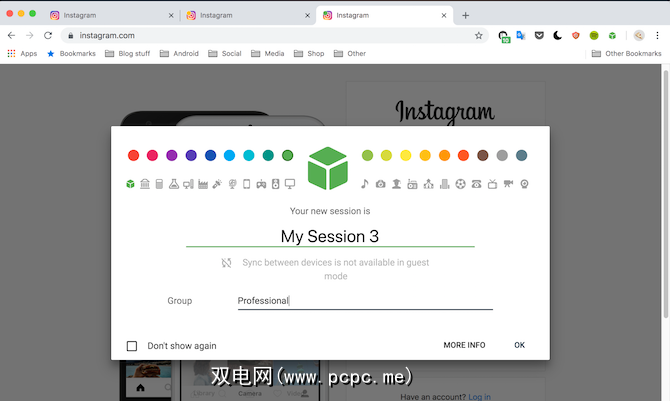Follow the Log in link

(x=479, y=397)
